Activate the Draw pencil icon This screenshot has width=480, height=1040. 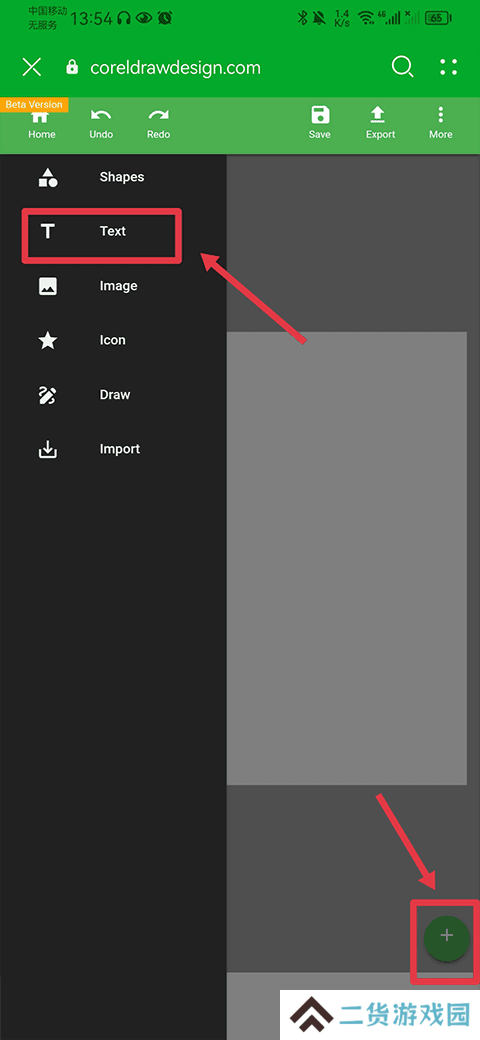(x=48, y=395)
